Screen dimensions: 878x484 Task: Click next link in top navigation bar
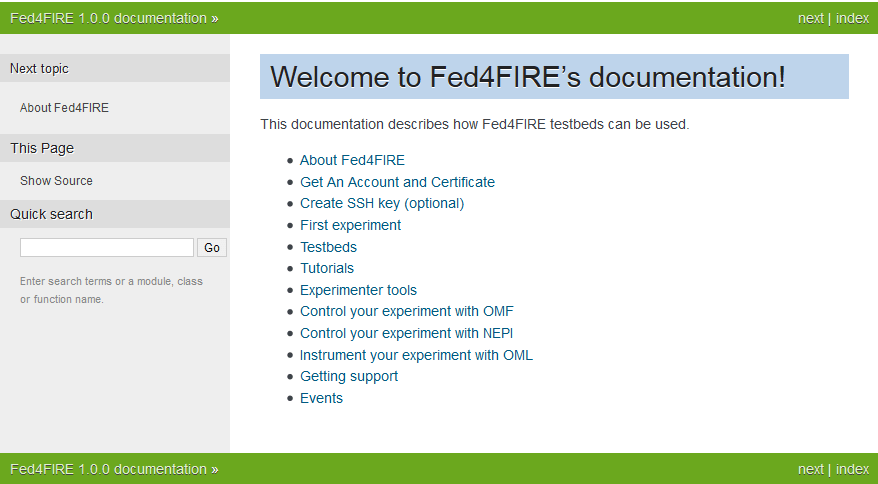[811, 18]
